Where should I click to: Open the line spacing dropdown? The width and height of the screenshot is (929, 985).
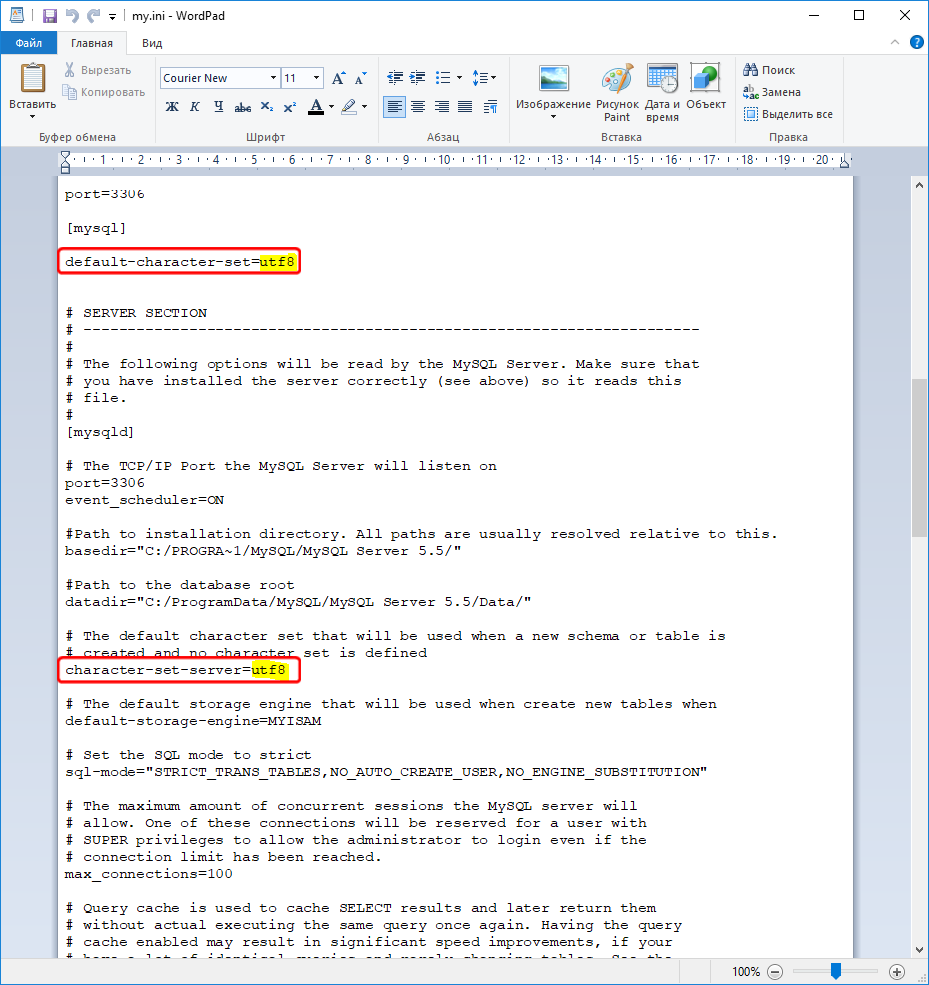(x=485, y=78)
